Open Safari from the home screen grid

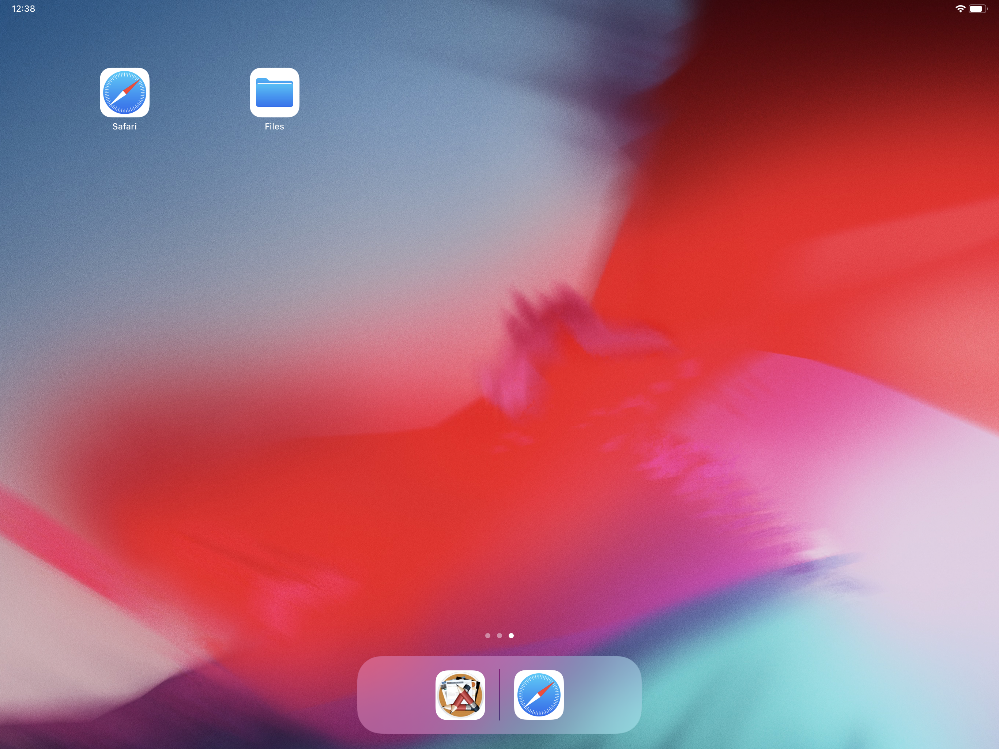point(124,92)
